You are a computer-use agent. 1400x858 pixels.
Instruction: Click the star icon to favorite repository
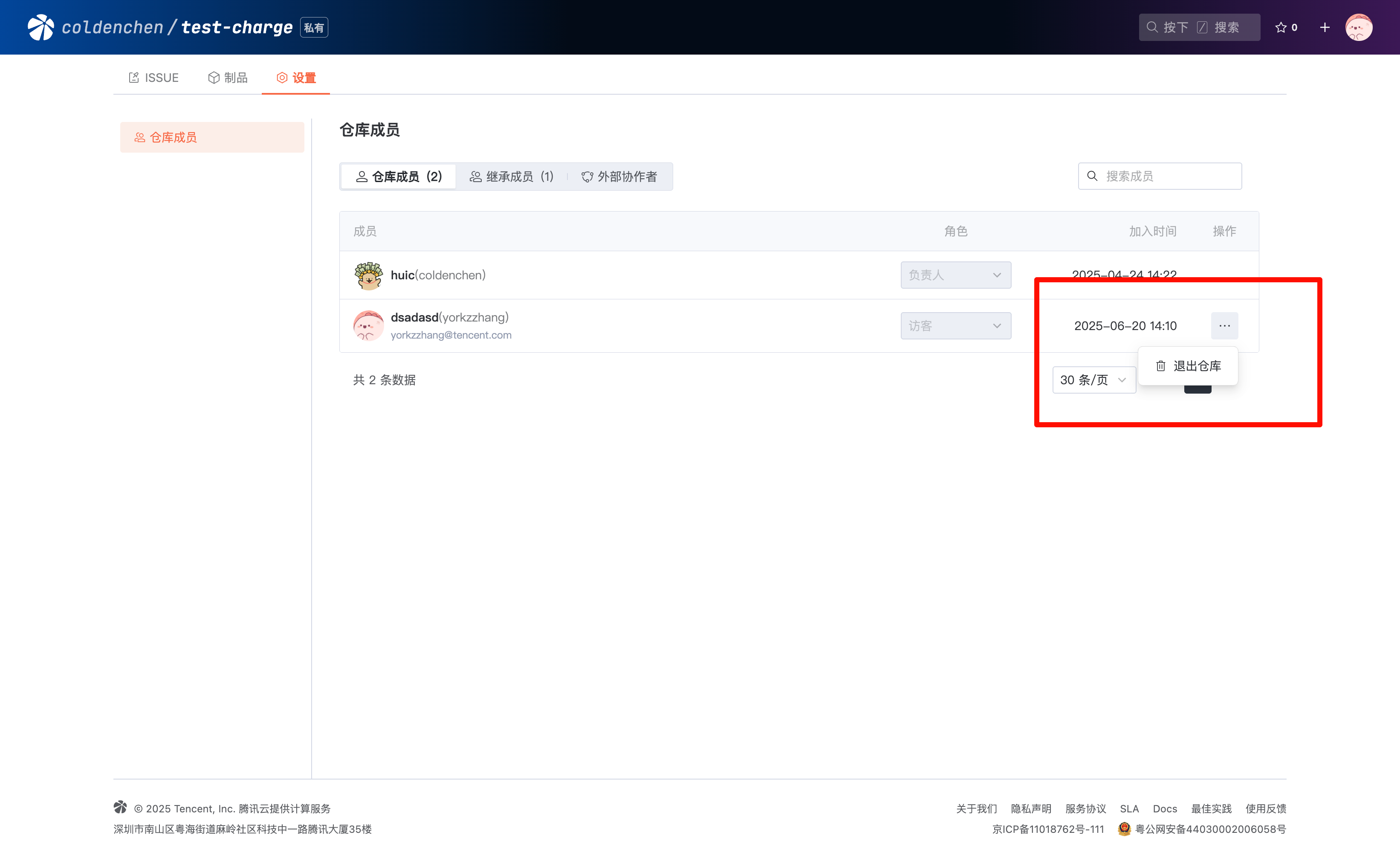coord(1281,27)
